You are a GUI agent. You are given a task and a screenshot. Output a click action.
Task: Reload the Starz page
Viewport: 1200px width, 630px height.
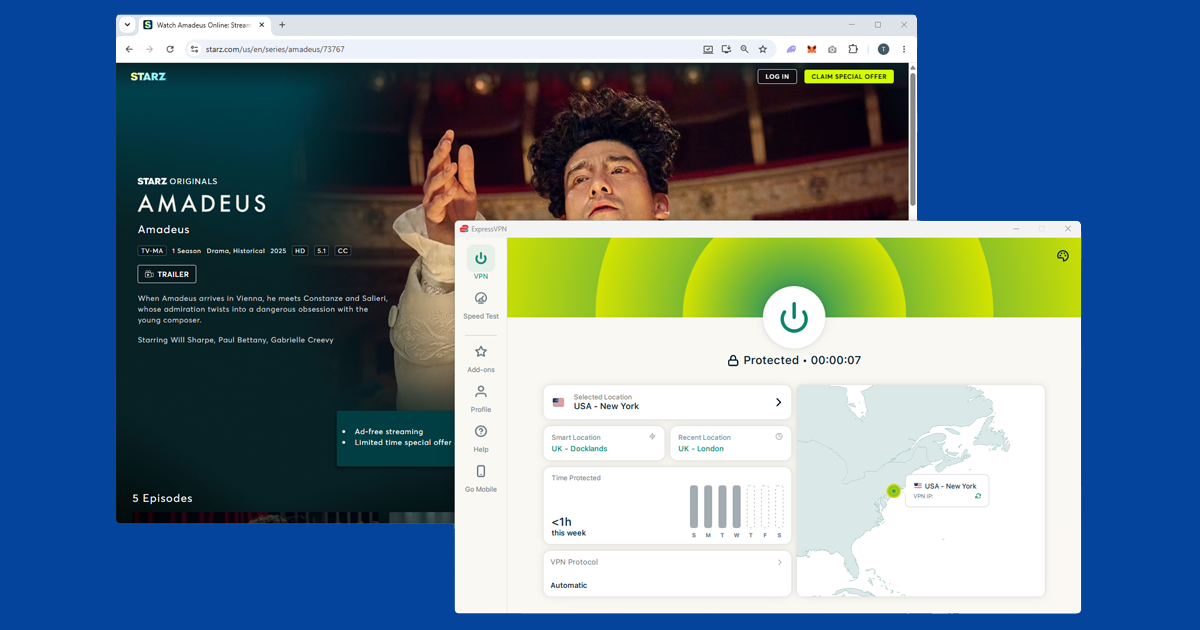170,49
